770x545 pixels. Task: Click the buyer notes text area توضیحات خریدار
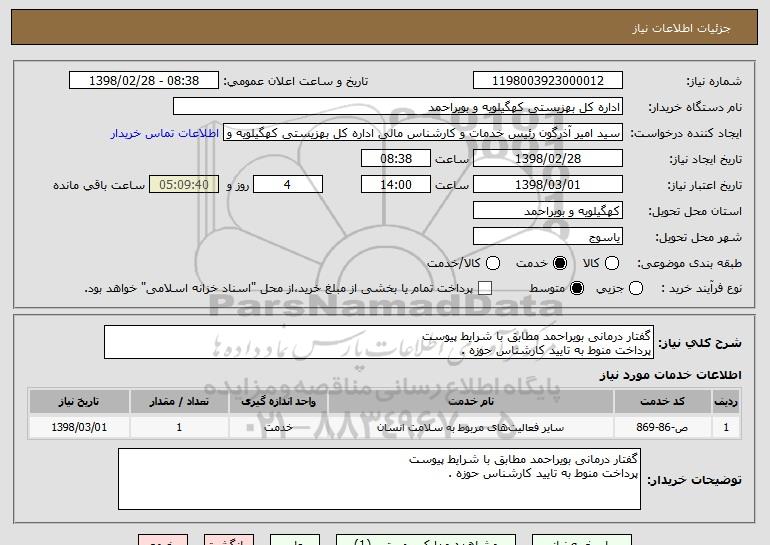(x=379, y=479)
